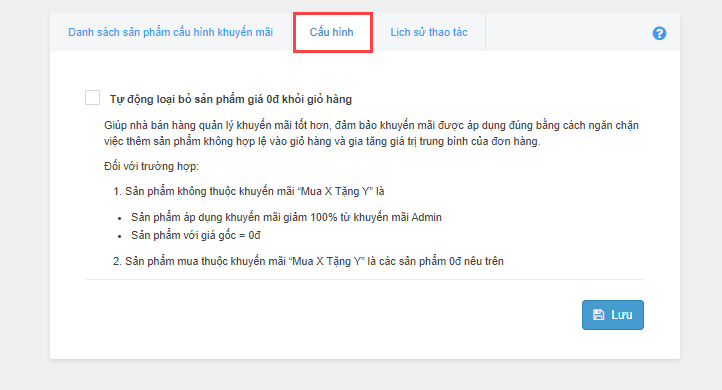
Task: Click the Lưu save button
Action: (x=612, y=315)
